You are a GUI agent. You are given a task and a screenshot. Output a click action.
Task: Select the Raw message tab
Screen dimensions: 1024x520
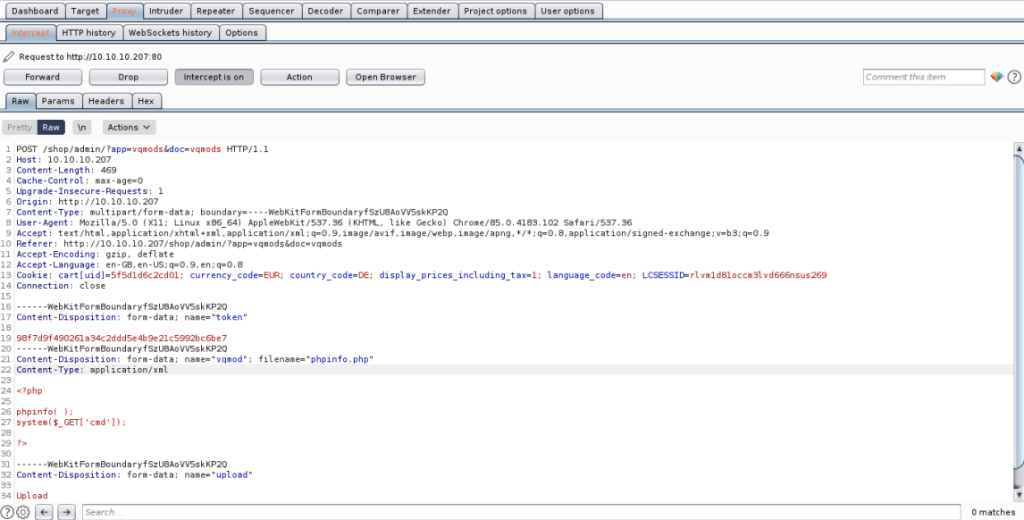pos(20,101)
